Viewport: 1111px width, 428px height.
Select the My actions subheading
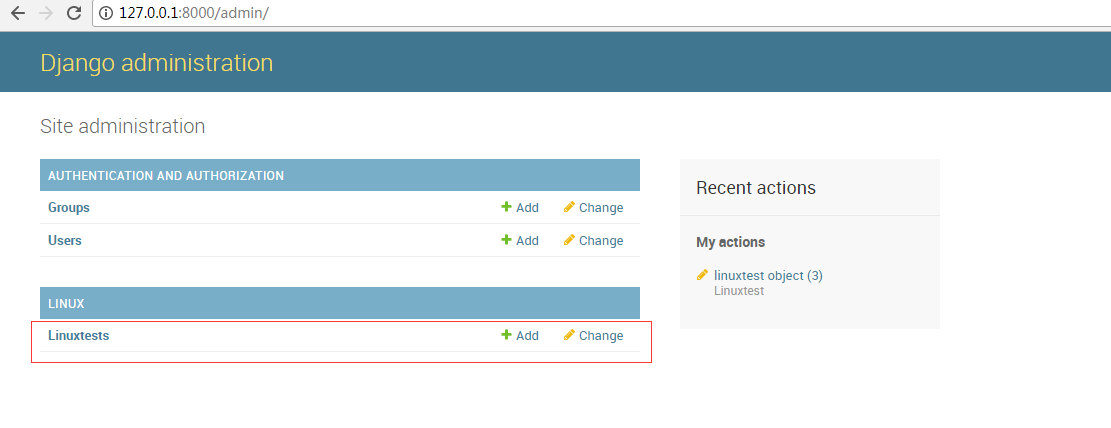pos(731,242)
